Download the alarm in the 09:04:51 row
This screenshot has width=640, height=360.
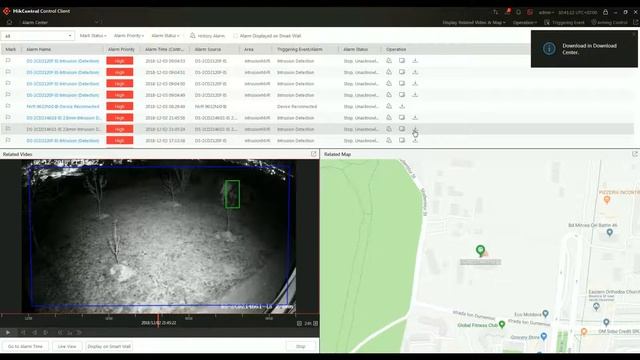(415, 72)
